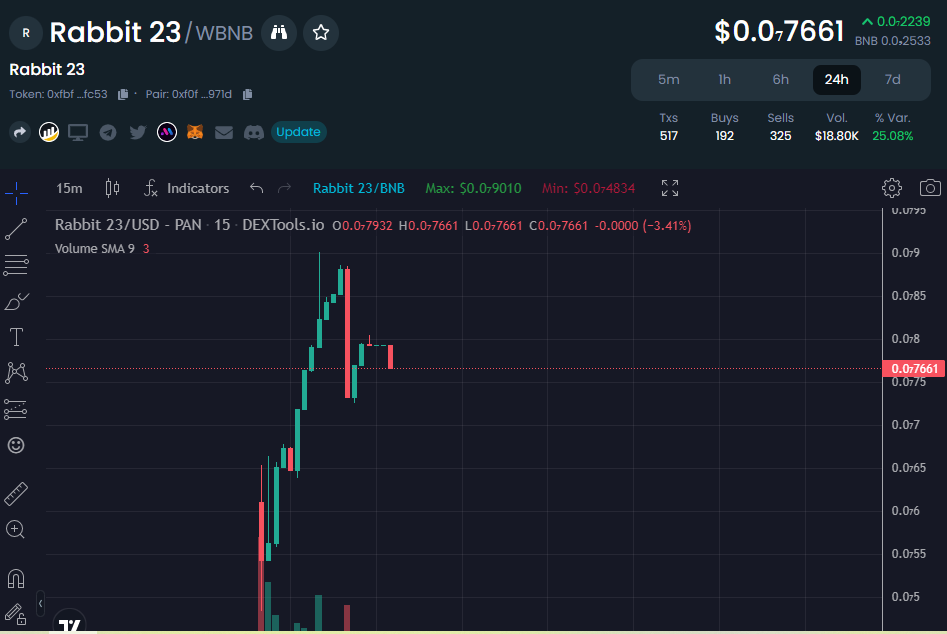The width and height of the screenshot is (947, 634).
Task: Select the trend line tool
Action: [16, 229]
